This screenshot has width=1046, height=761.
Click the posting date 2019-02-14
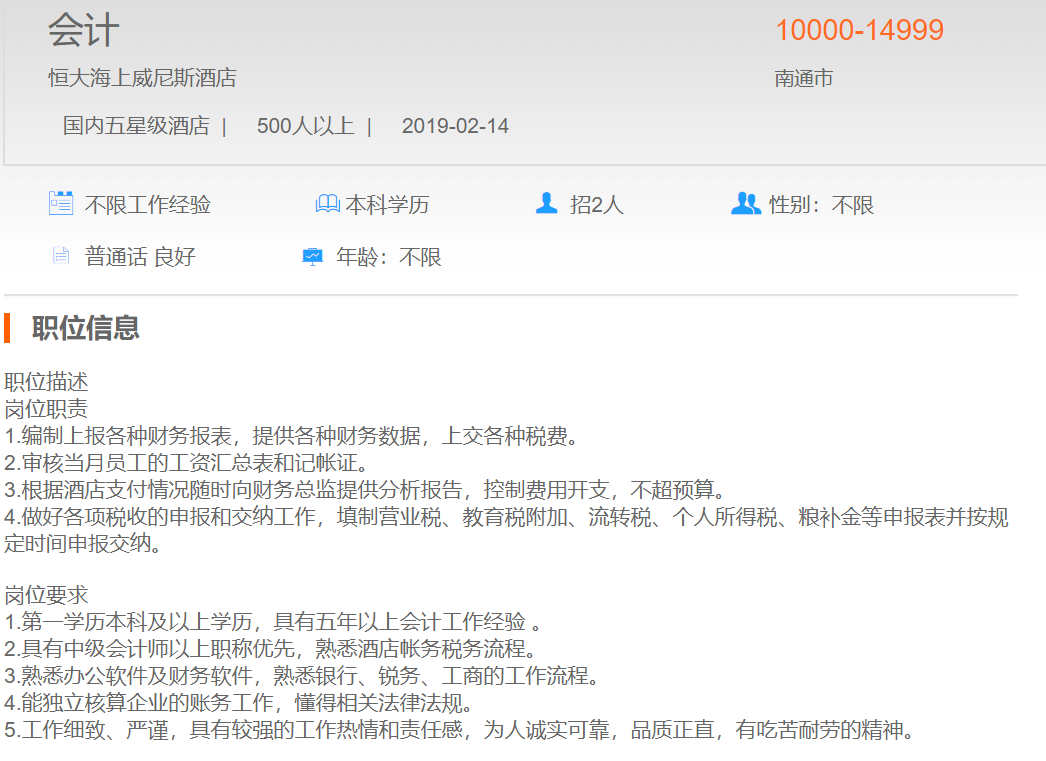(455, 126)
